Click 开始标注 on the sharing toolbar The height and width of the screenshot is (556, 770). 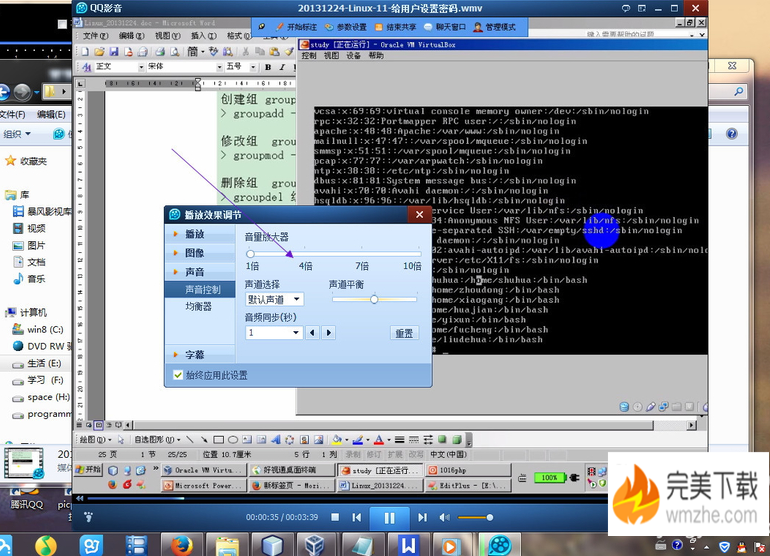point(296,27)
